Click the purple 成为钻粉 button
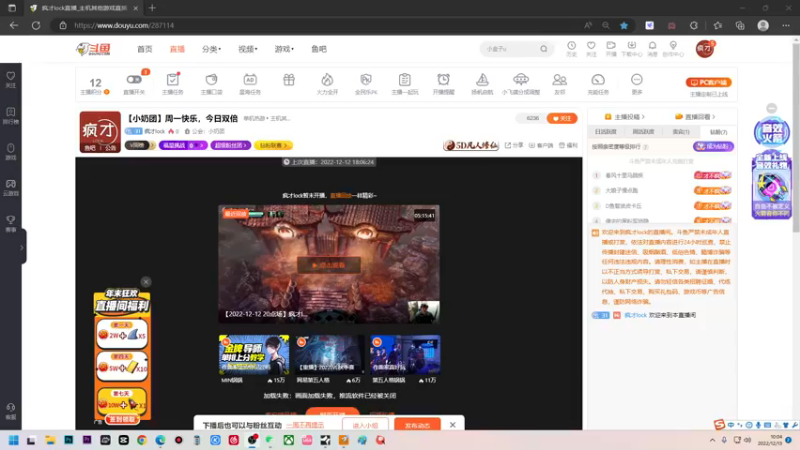The width and height of the screenshot is (800, 450). 713,146
